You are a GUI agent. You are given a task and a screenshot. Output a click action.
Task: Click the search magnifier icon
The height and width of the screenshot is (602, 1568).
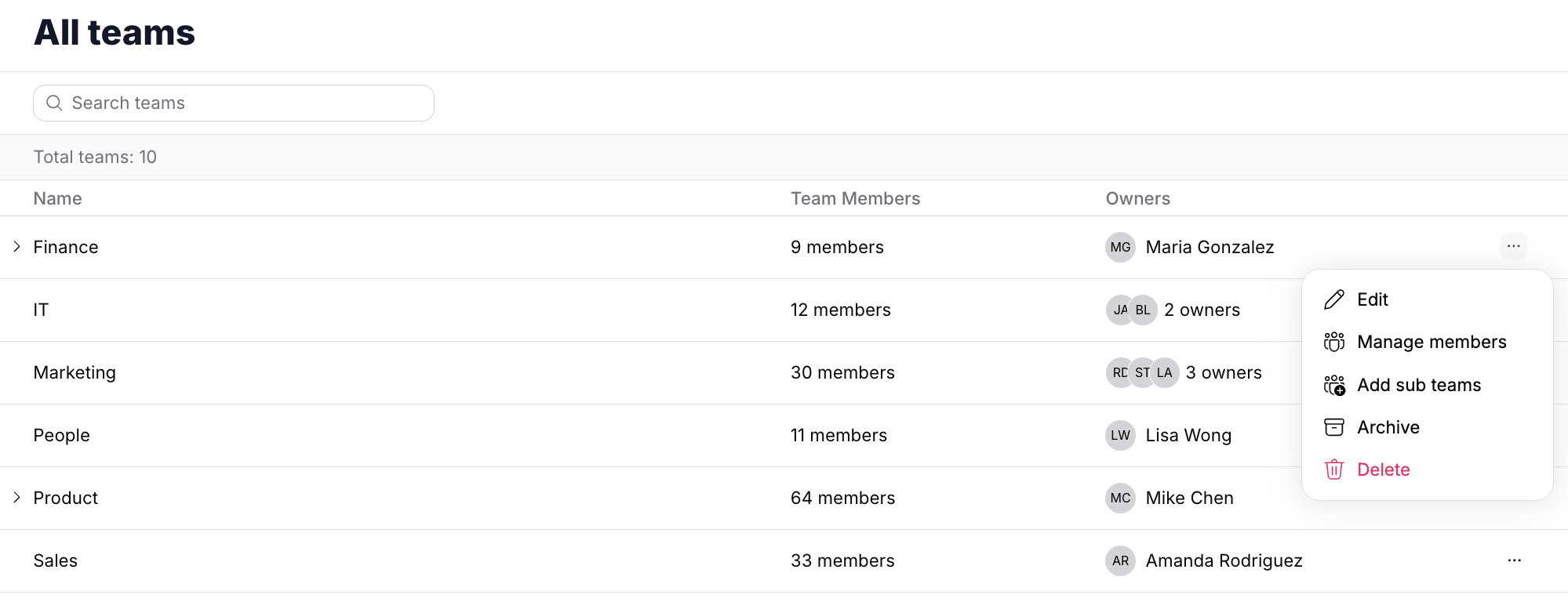[x=54, y=103]
